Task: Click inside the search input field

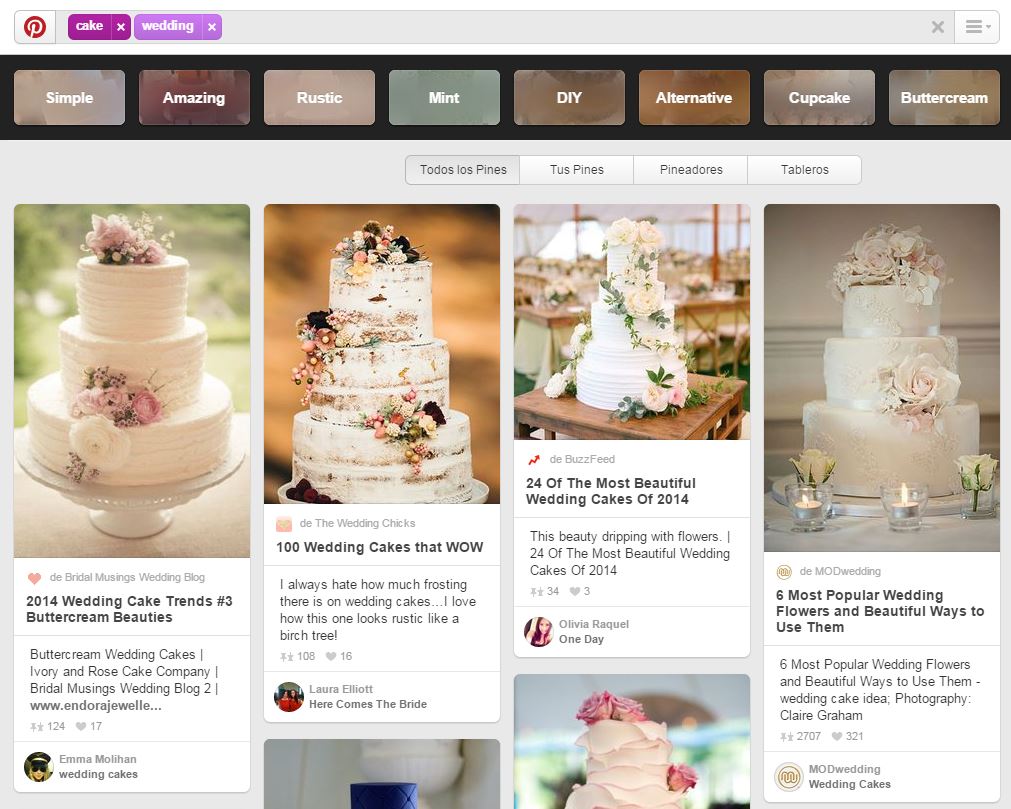Action: [x=570, y=27]
